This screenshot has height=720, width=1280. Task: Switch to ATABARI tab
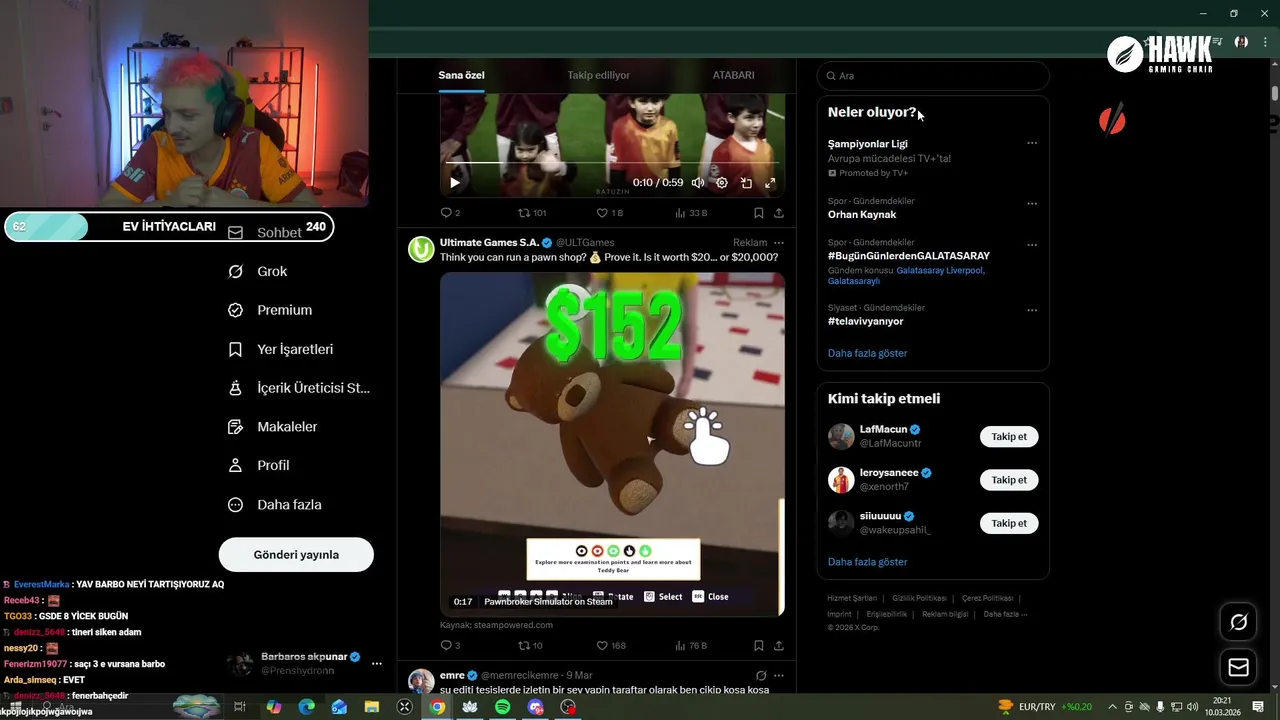pos(733,75)
